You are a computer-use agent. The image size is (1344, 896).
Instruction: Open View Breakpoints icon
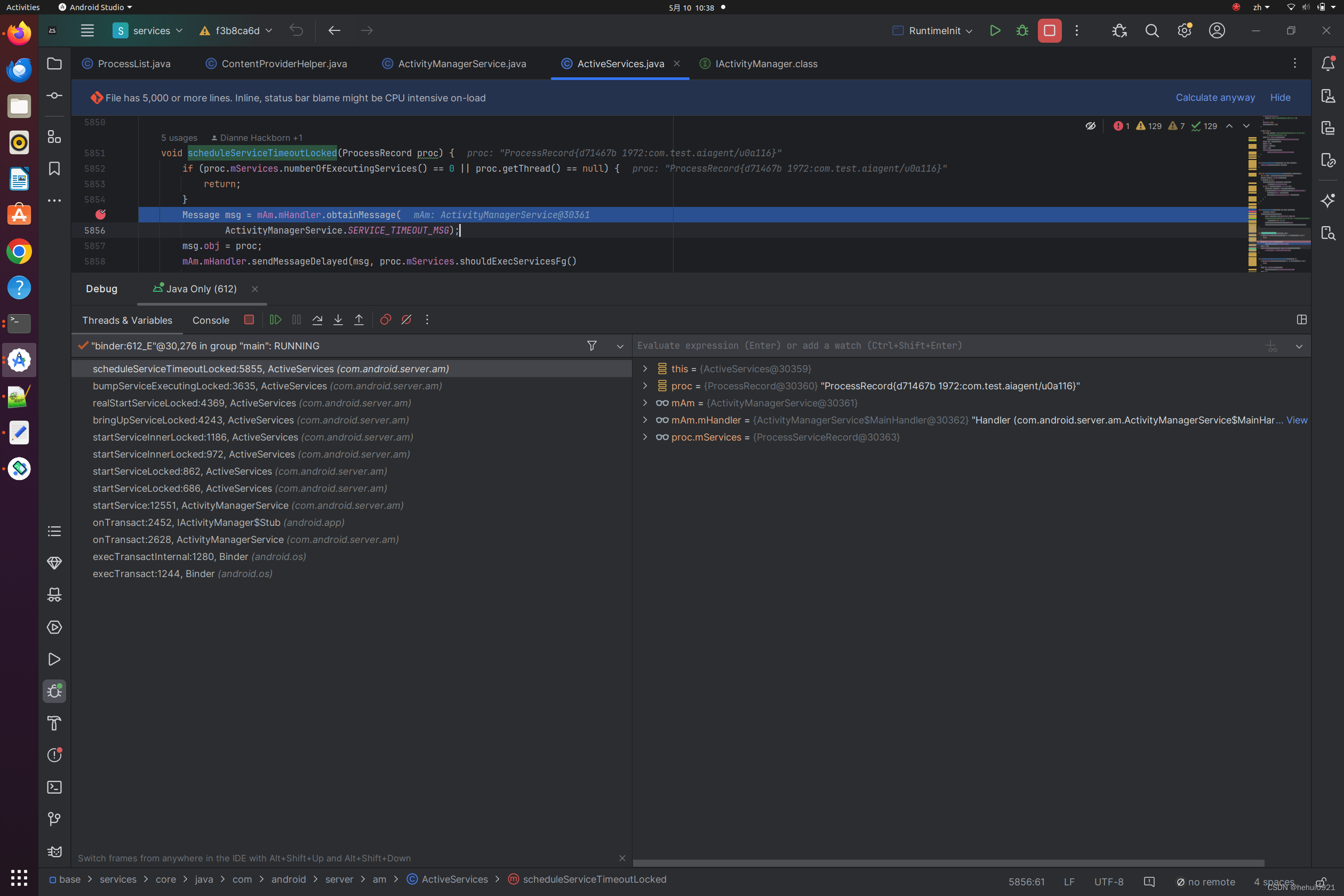click(x=386, y=319)
